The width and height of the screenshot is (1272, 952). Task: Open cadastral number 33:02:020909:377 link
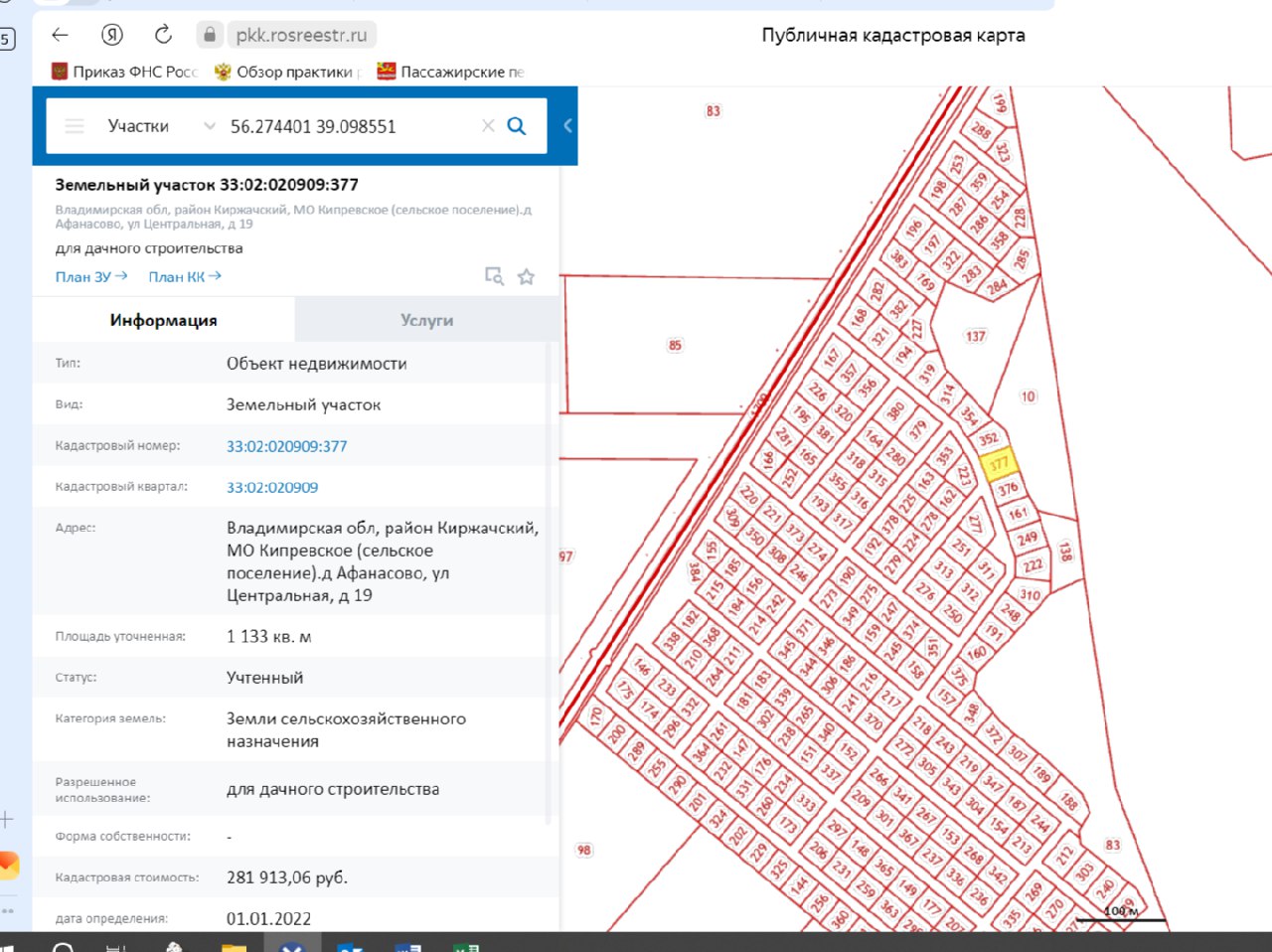coord(286,446)
